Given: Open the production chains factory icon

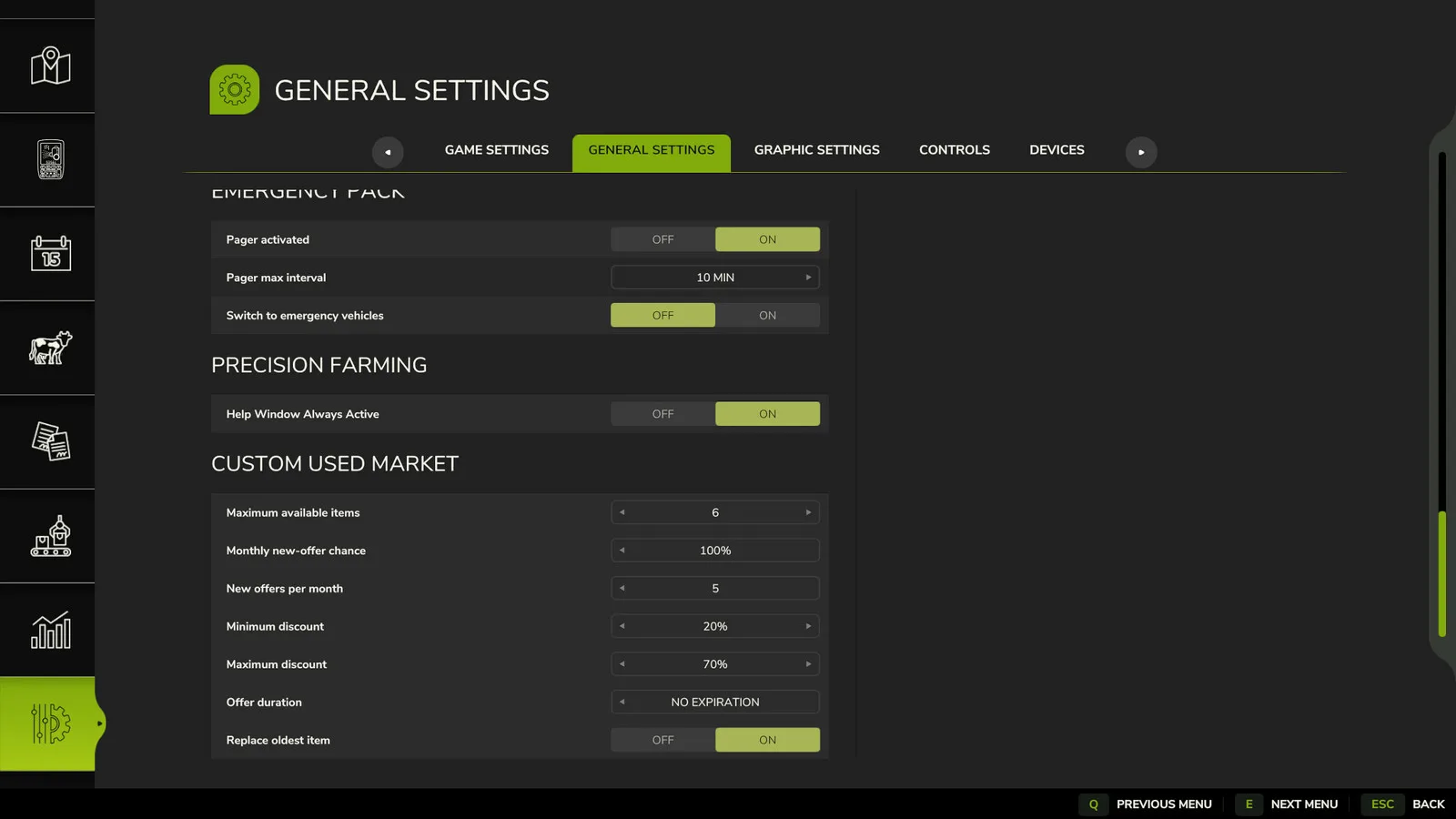Looking at the screenshot, I should (x=50, y=536).
